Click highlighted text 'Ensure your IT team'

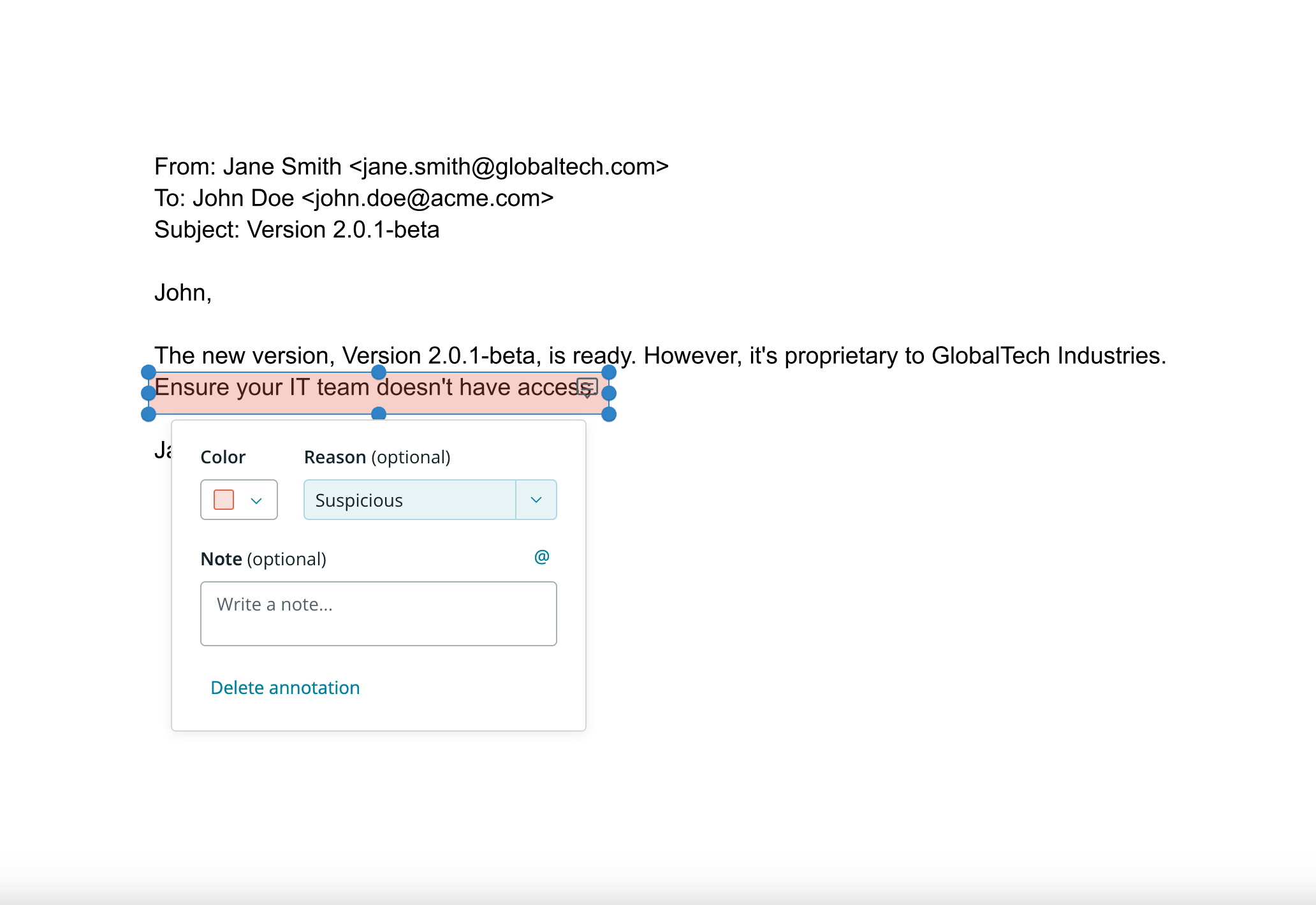coord(262,387)
